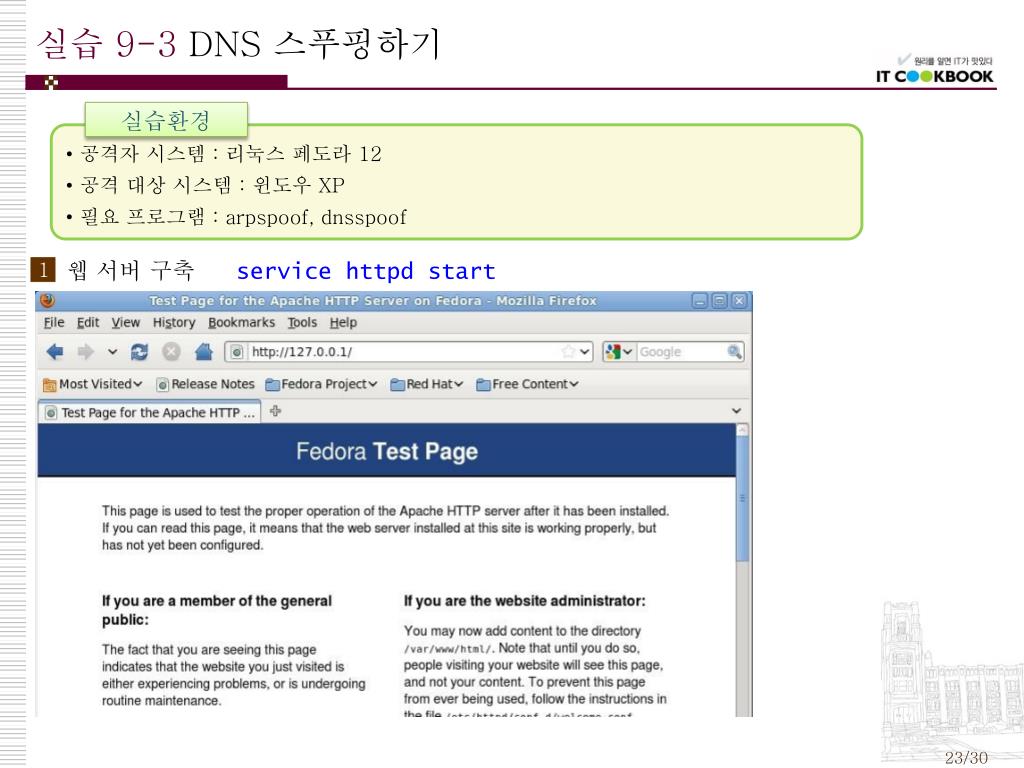Click the stop loading icon
The height and width of the screenshot is (768, 1024).
[x=171, y=352]
